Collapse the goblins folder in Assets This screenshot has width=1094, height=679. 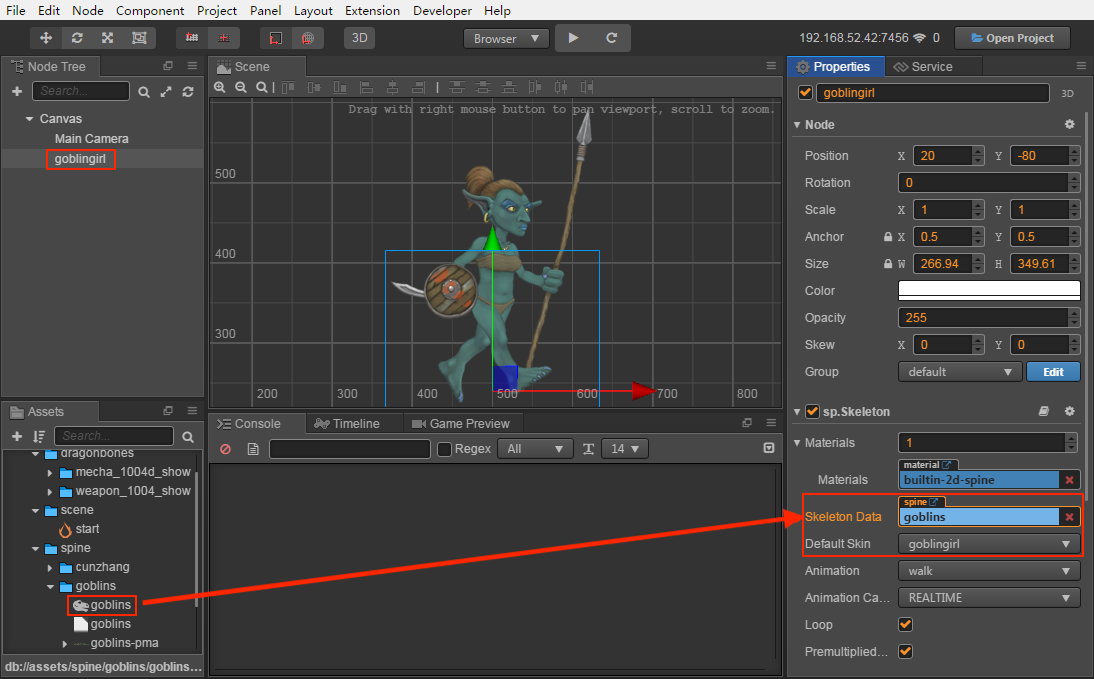point(50,587)
